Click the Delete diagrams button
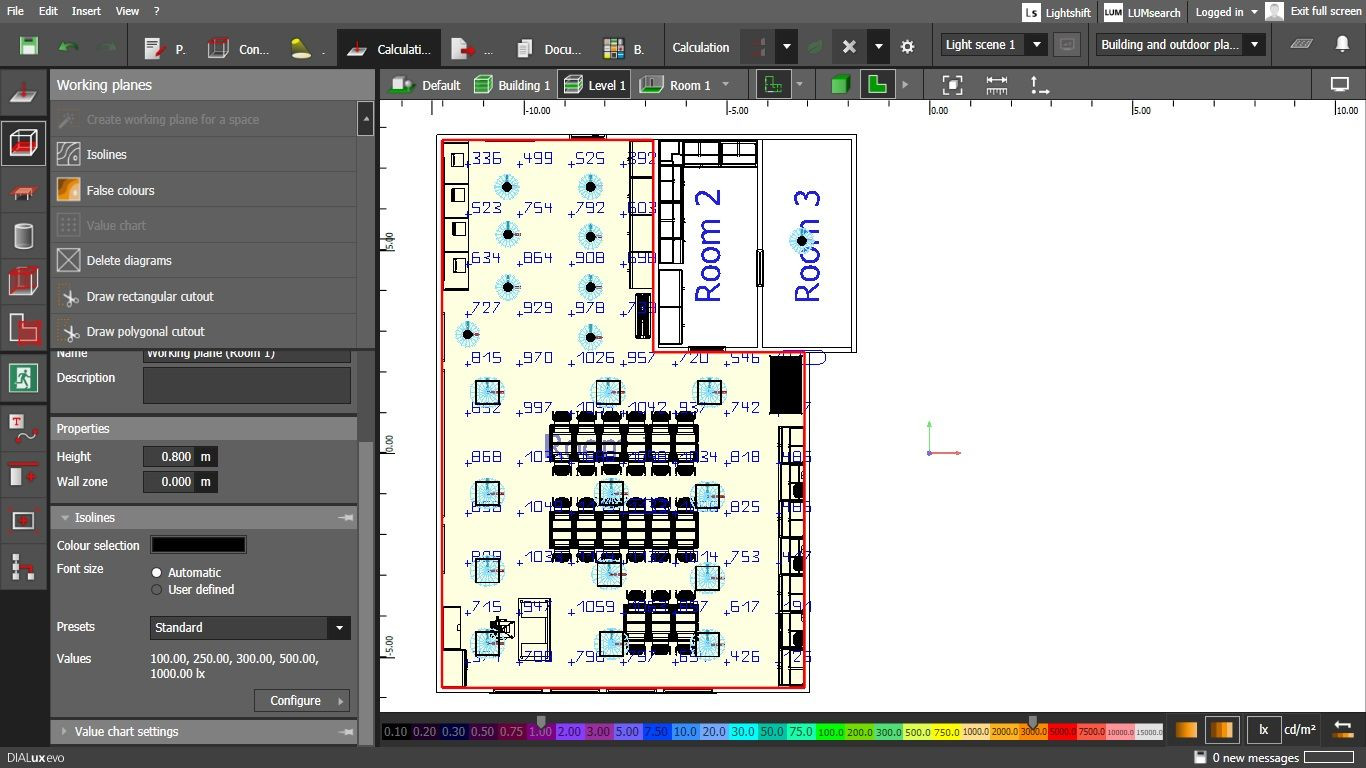Screen dimensions: 1366x768 pyautogui.click(x=129, y=261)
